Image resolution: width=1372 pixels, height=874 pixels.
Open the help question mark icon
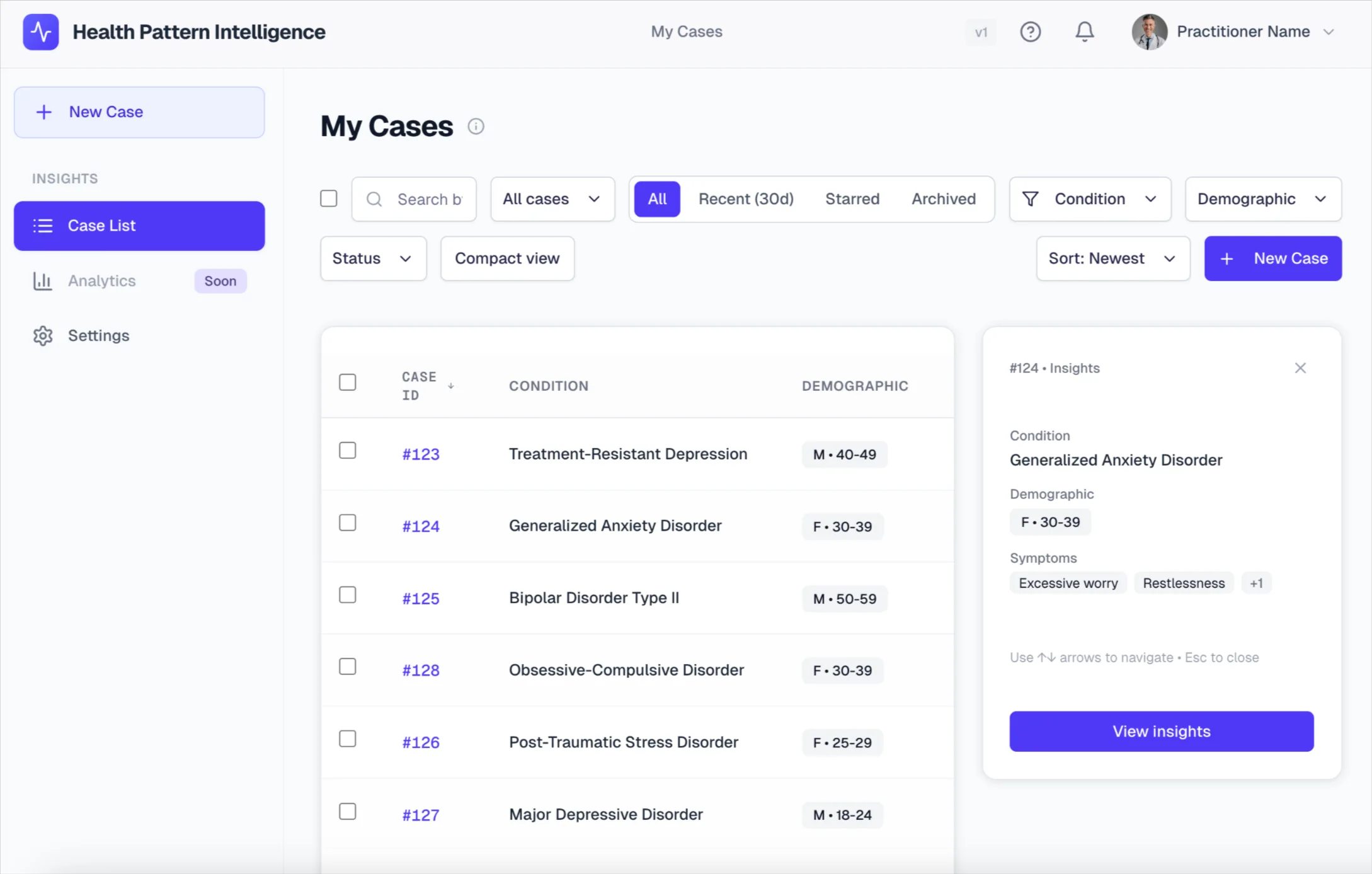[1031, 32]
